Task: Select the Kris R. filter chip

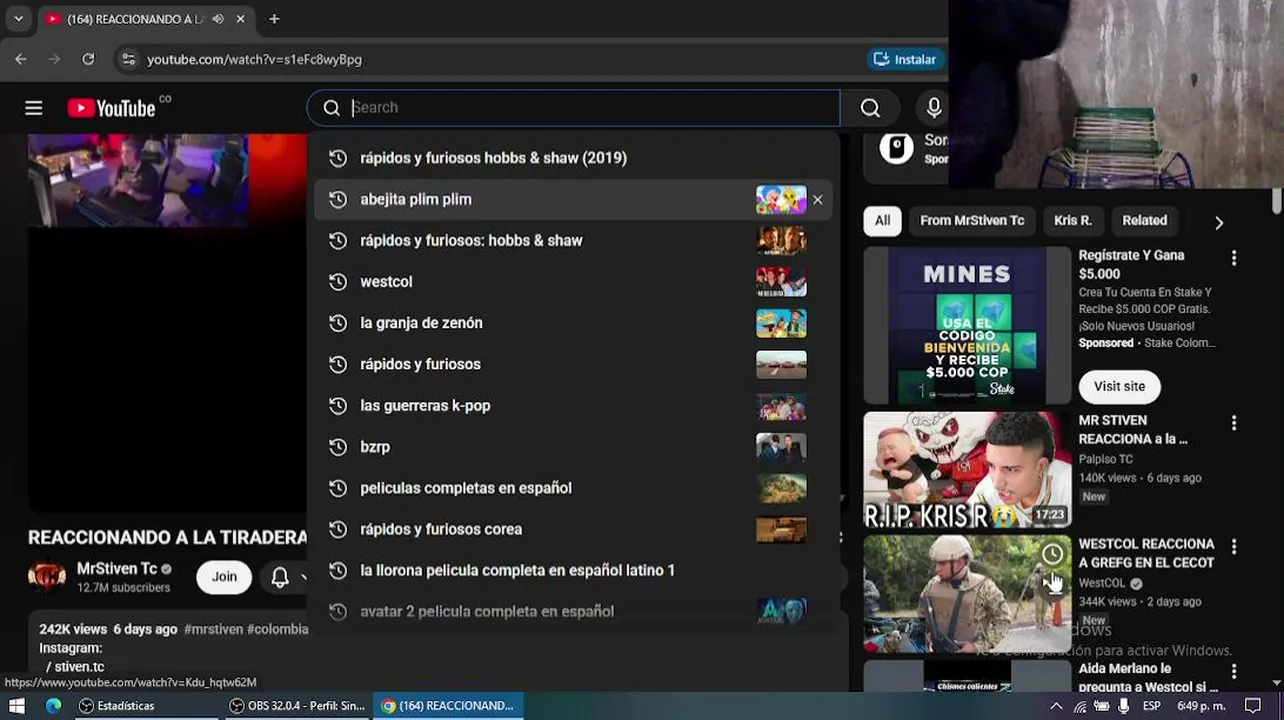Action: (x=1073, y=220)
